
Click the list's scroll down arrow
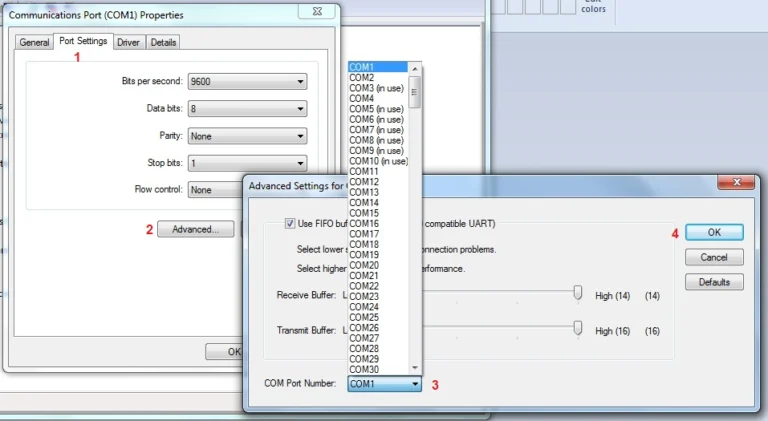pos(415,368)
